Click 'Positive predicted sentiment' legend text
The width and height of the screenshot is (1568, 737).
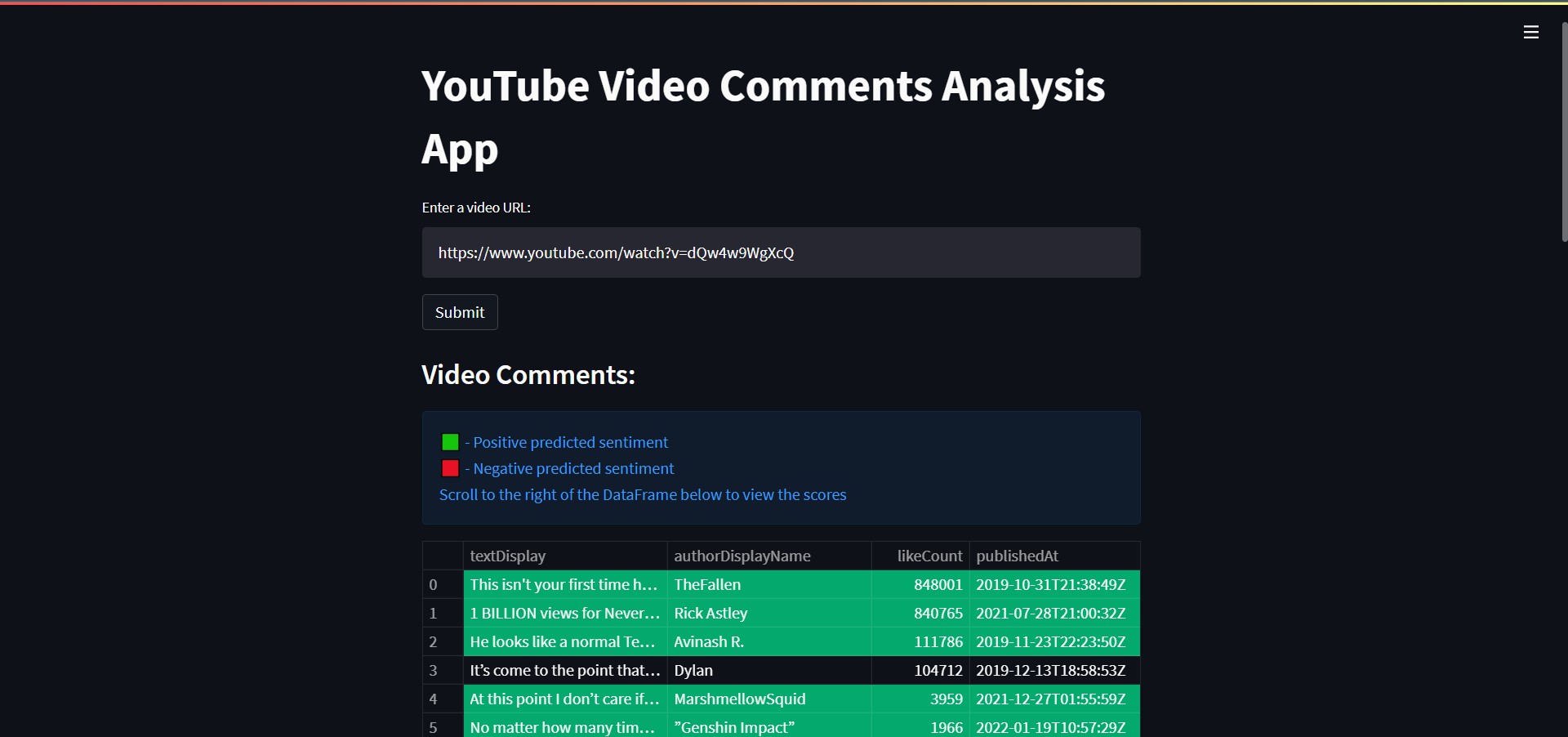coord(570,442)
